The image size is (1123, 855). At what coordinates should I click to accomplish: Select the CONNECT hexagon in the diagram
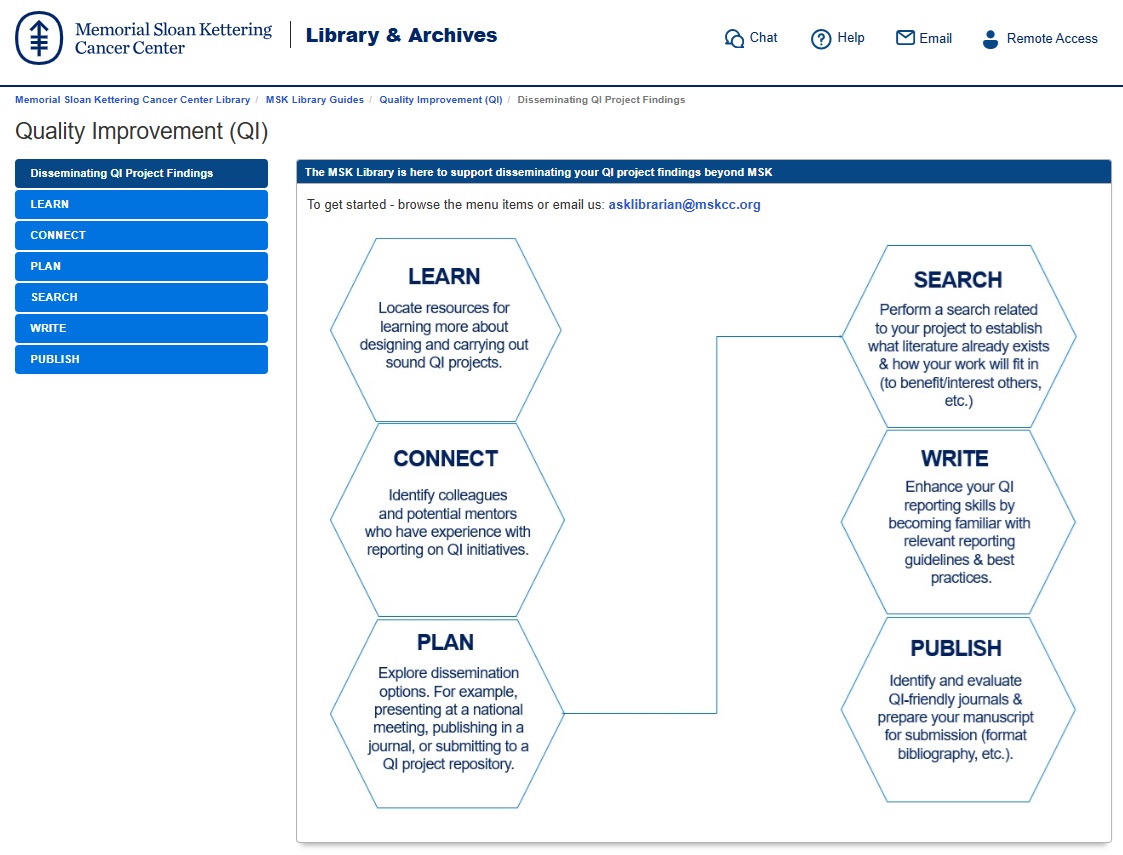pyautogui.click(x=446, y=520)
